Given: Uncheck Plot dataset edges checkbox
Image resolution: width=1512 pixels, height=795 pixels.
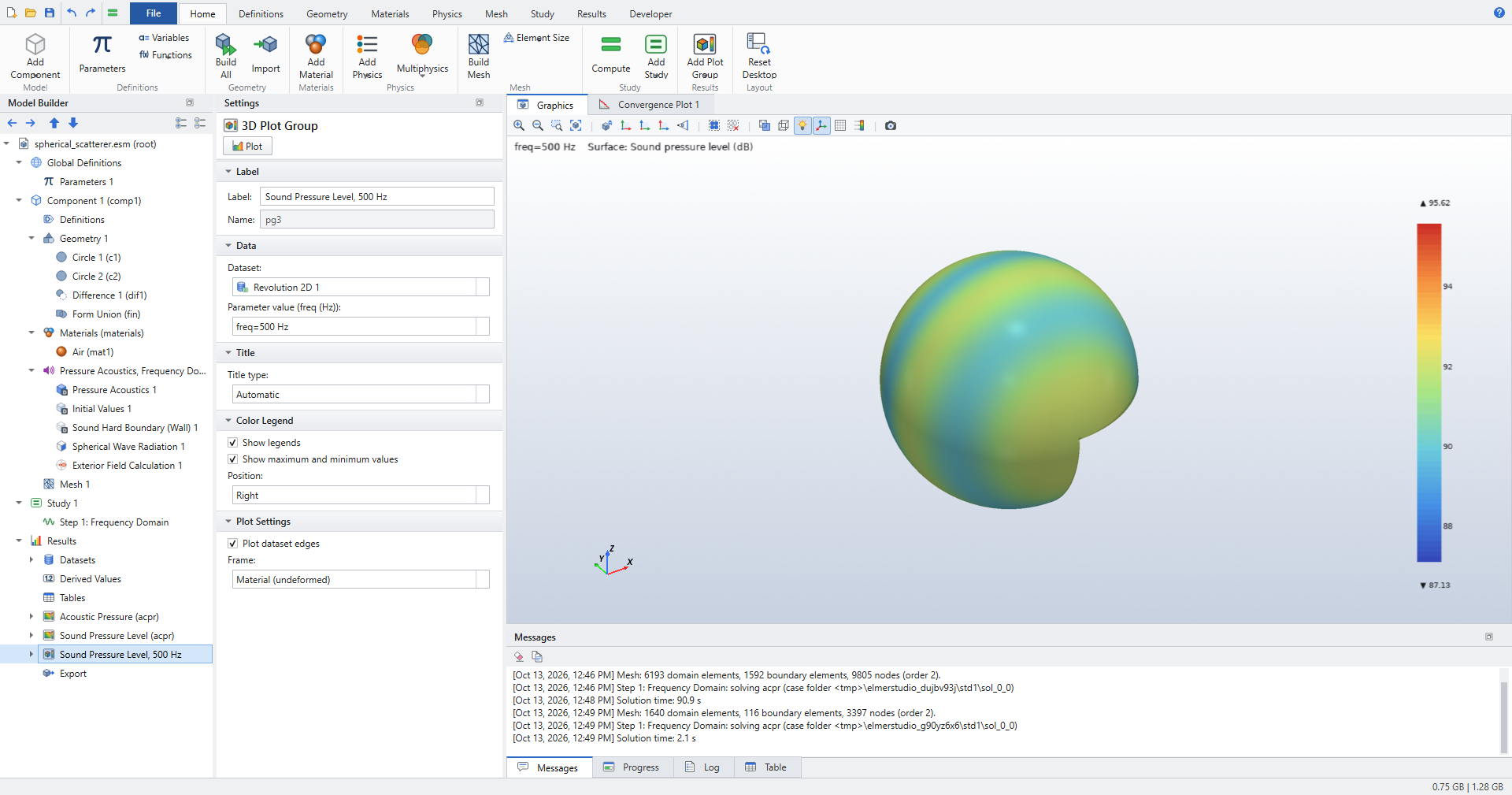Looking at the screenshot, I should [x=233, y=544].
